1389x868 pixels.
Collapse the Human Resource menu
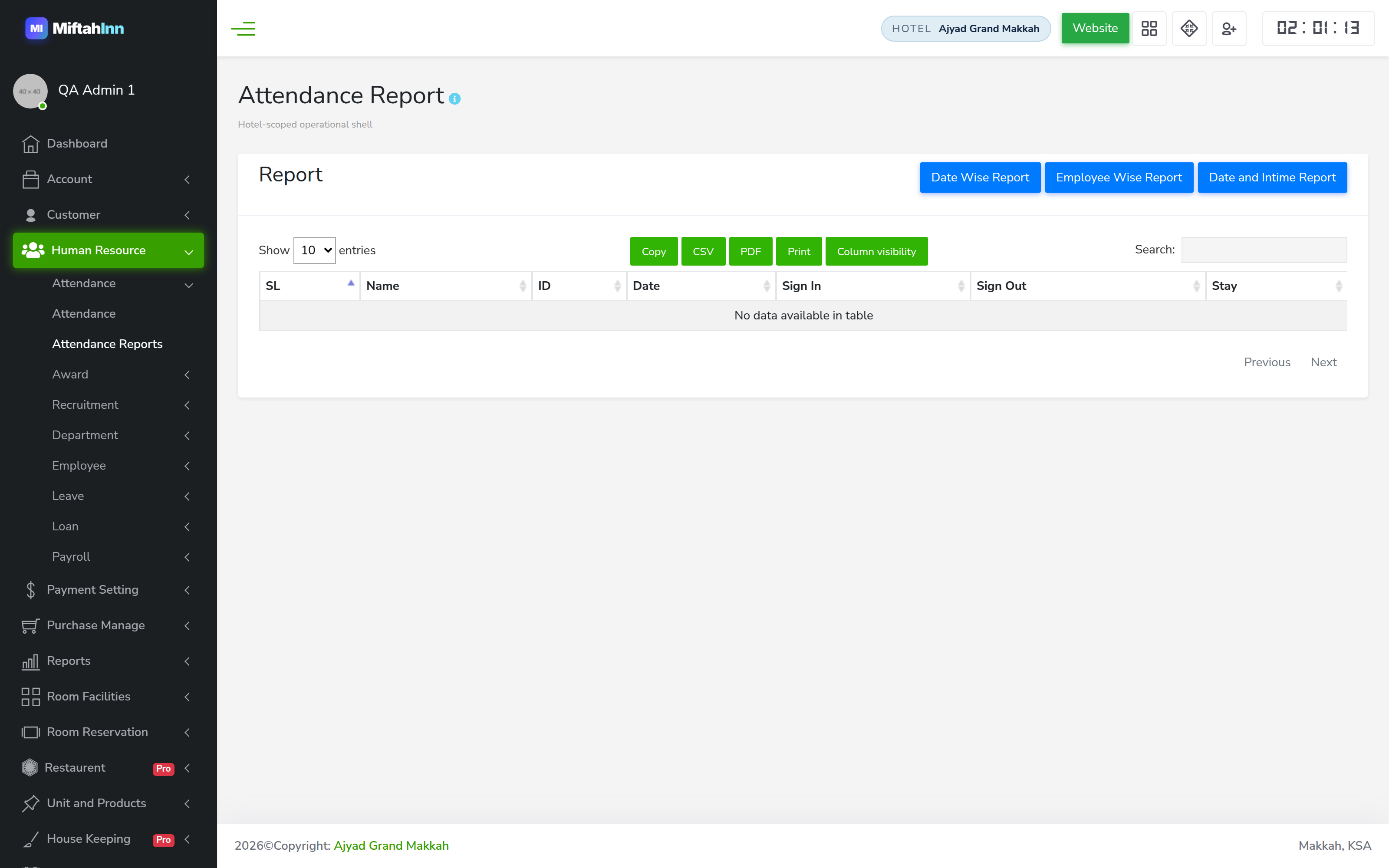coord(109,250)
